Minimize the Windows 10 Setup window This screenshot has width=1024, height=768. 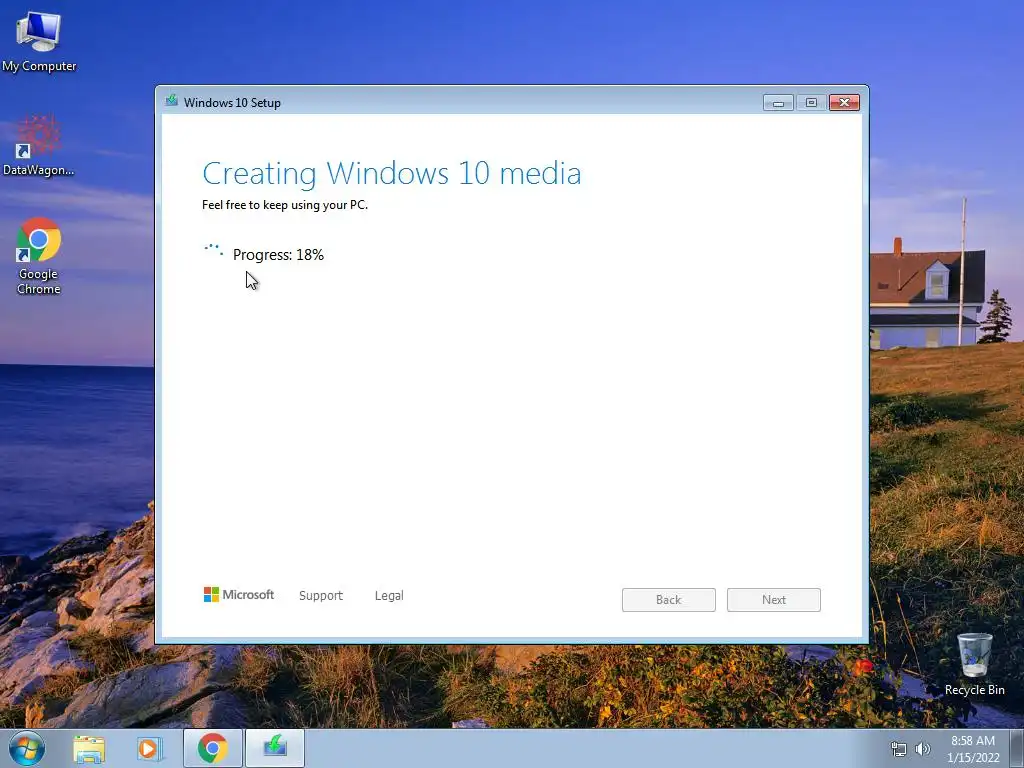click(x=778, y=103)
